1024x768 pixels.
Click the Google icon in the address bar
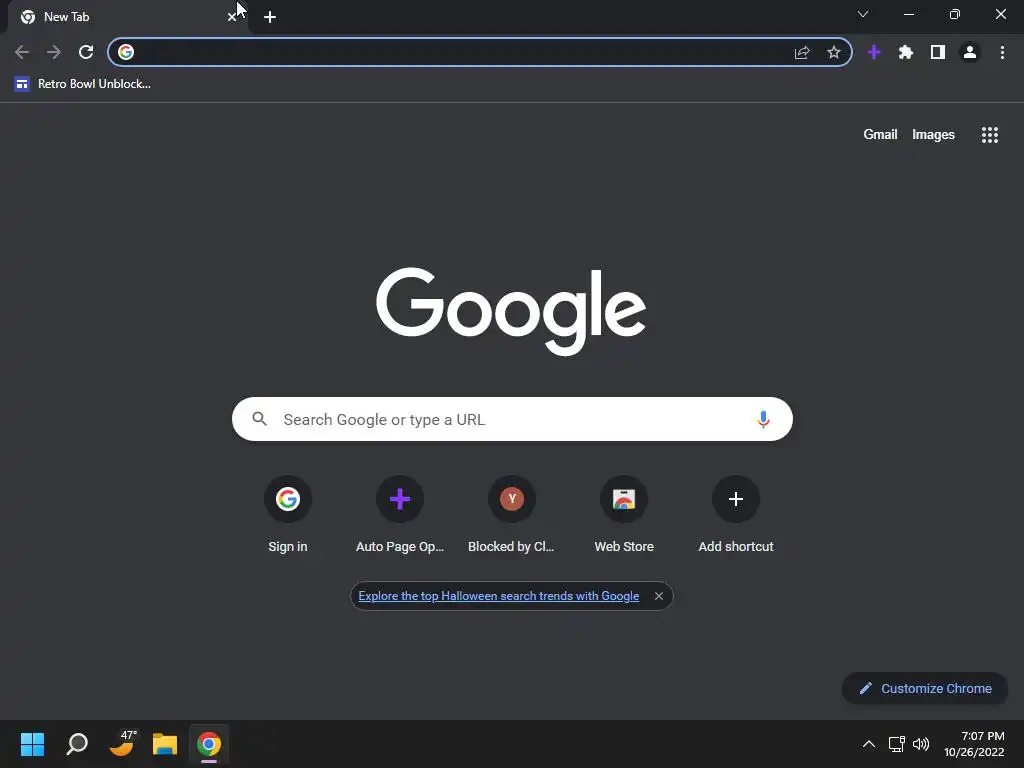coord(126,52)
